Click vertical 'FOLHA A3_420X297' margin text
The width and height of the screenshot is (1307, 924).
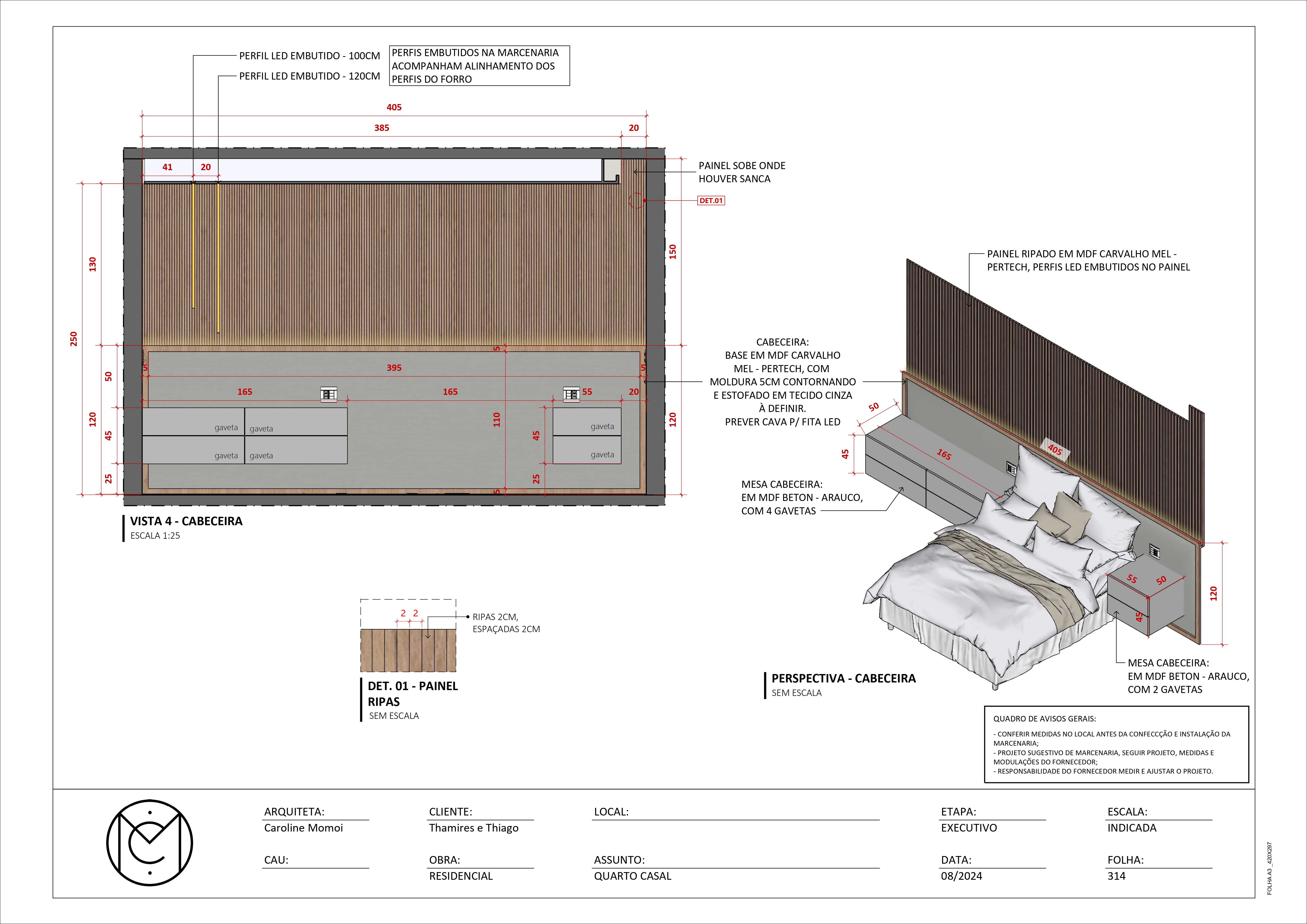click(x=1269, y=868)
